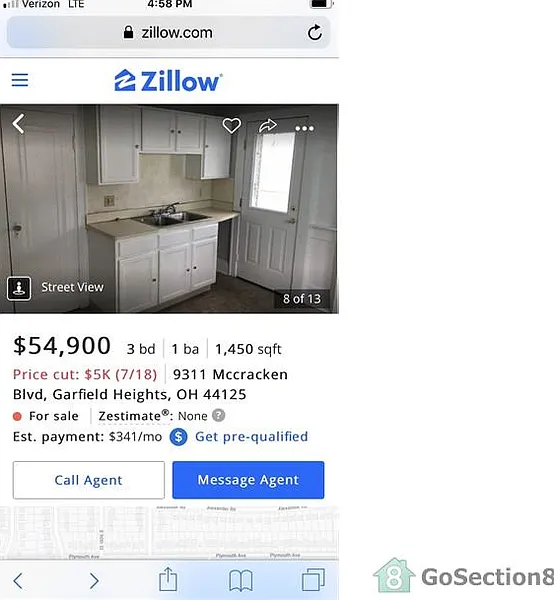Call Agent about this listing
554x600 pixels.
[x=88, y=480]
